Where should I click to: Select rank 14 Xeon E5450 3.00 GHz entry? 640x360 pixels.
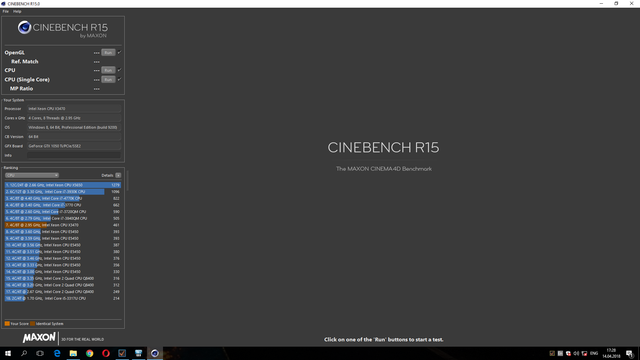(63, 271)
